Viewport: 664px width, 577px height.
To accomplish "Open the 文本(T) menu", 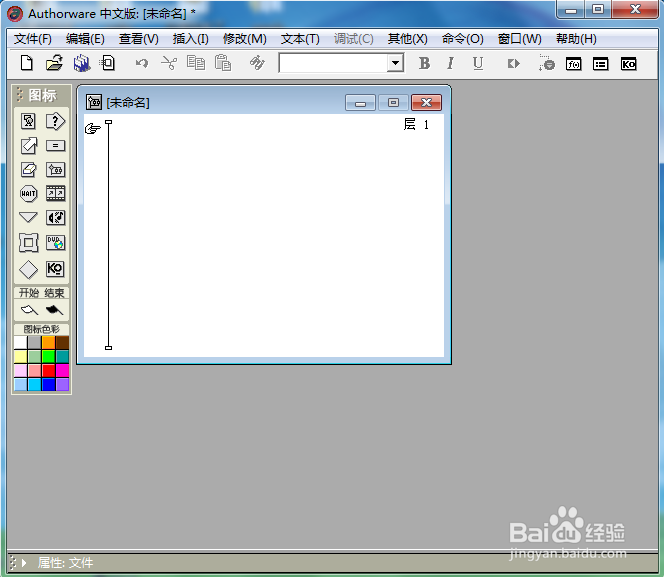I will [300, 39].
